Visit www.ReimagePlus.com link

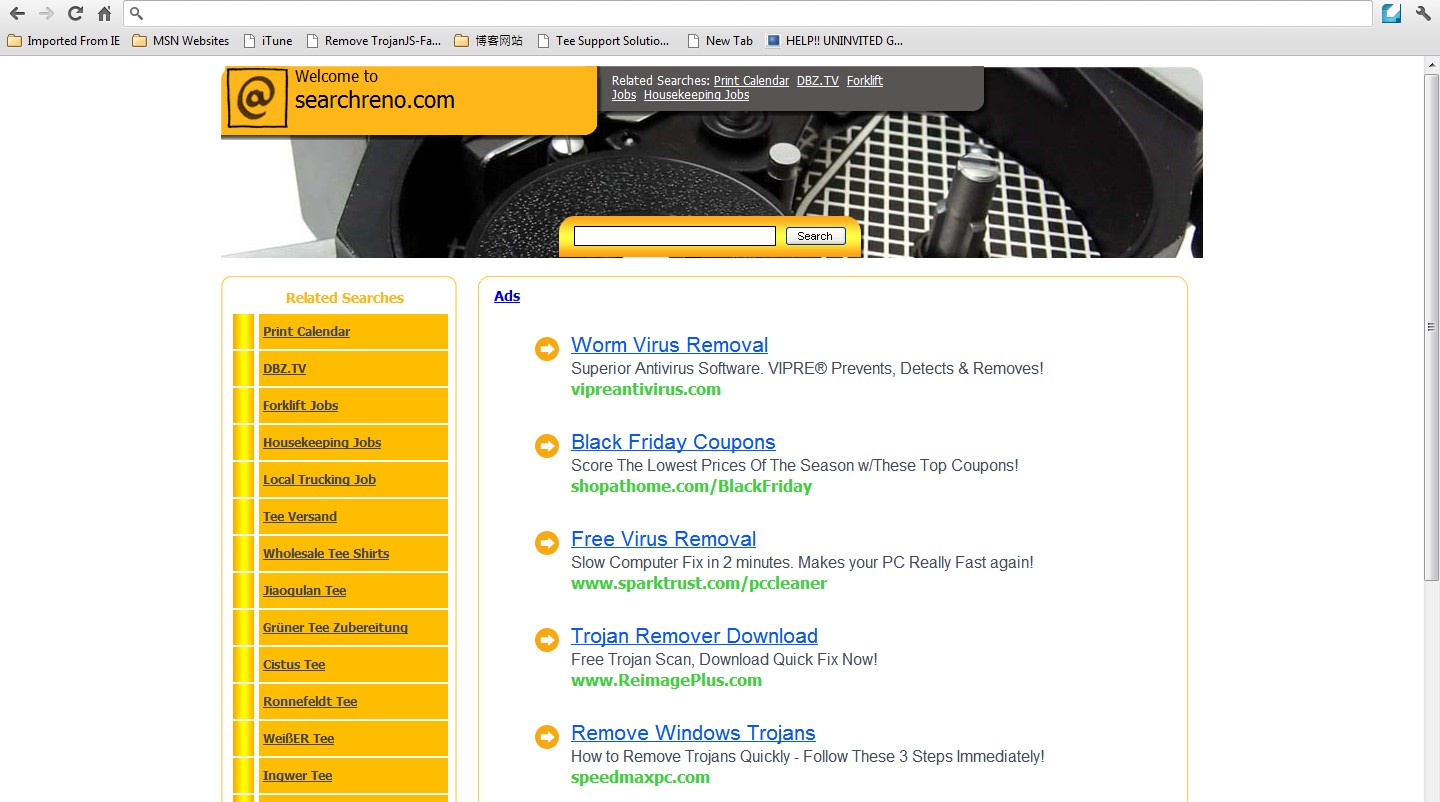click(x=666, y=680)
